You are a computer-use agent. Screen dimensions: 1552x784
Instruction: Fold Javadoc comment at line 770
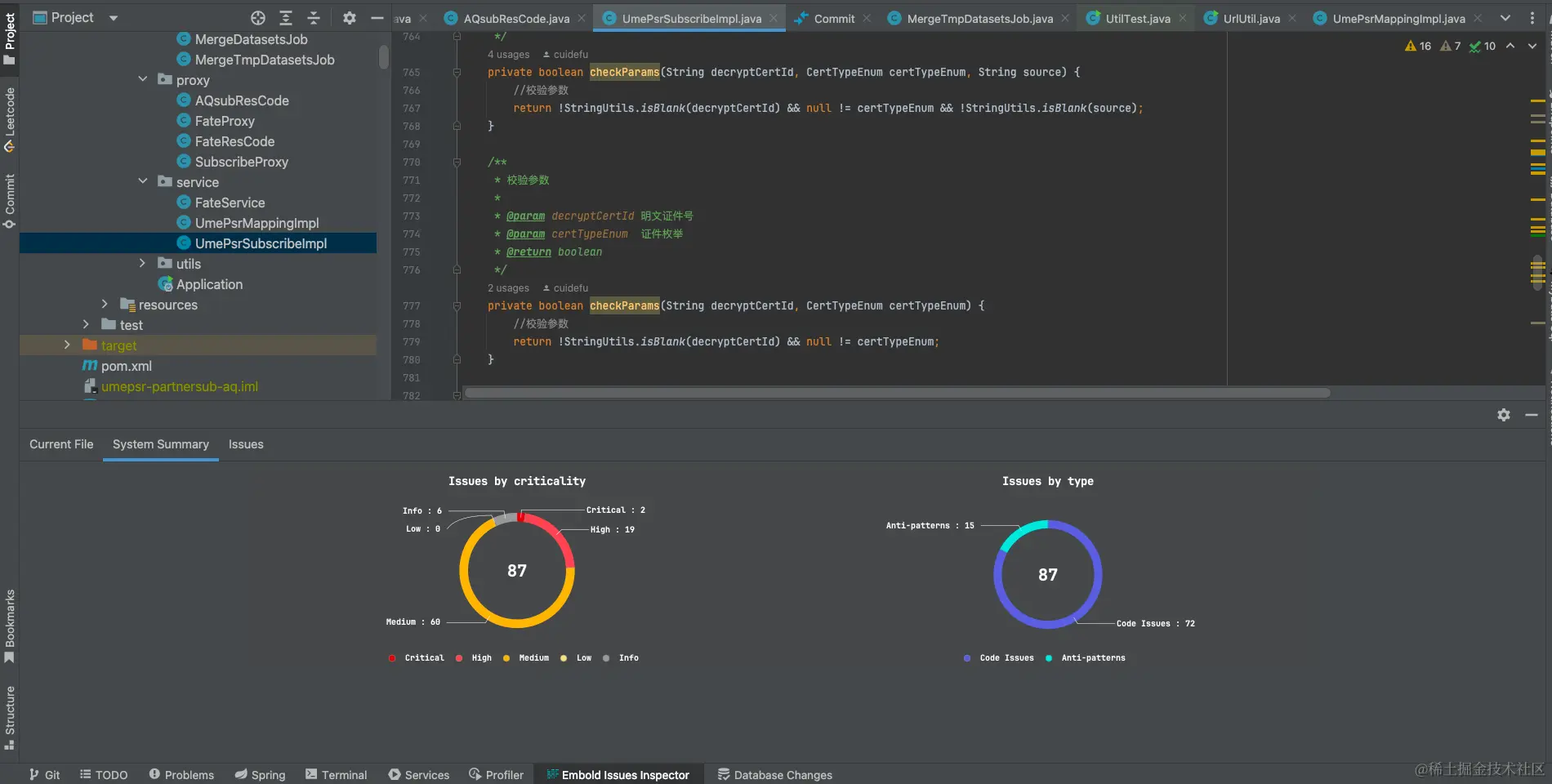pos(457,163)
